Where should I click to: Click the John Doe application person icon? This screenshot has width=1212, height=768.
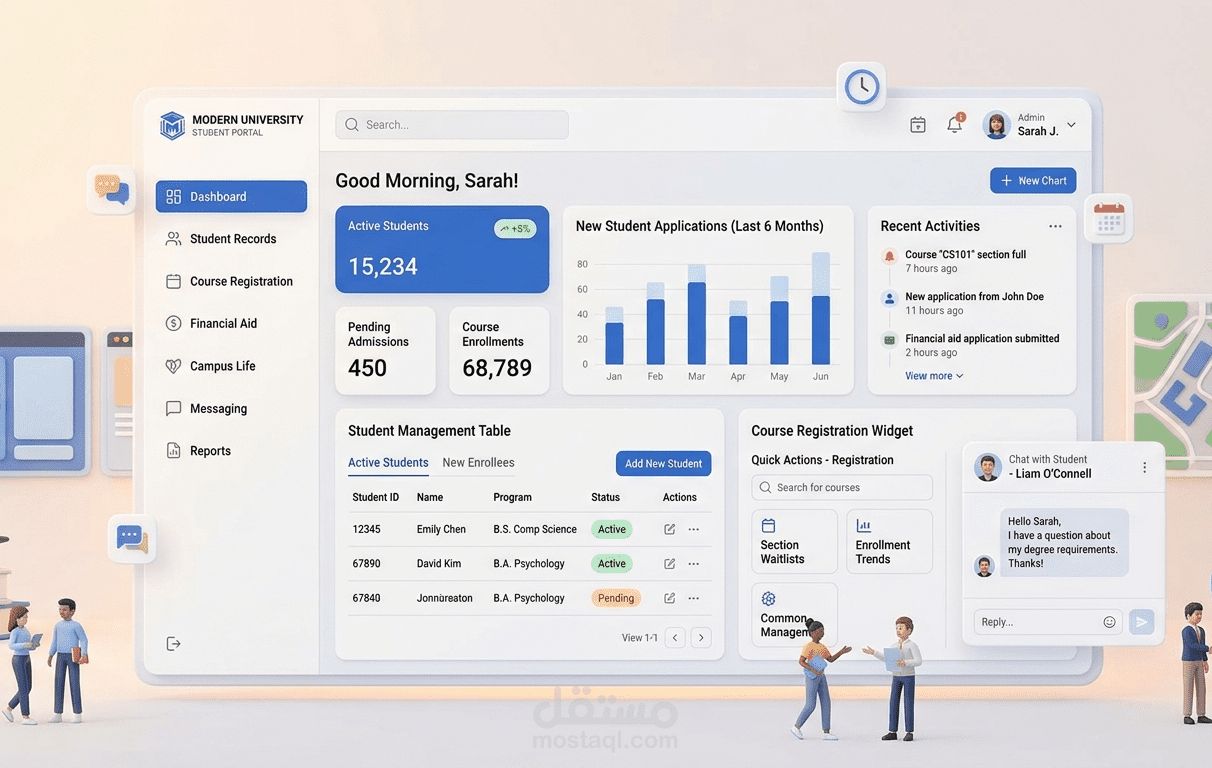click(889, 298)
